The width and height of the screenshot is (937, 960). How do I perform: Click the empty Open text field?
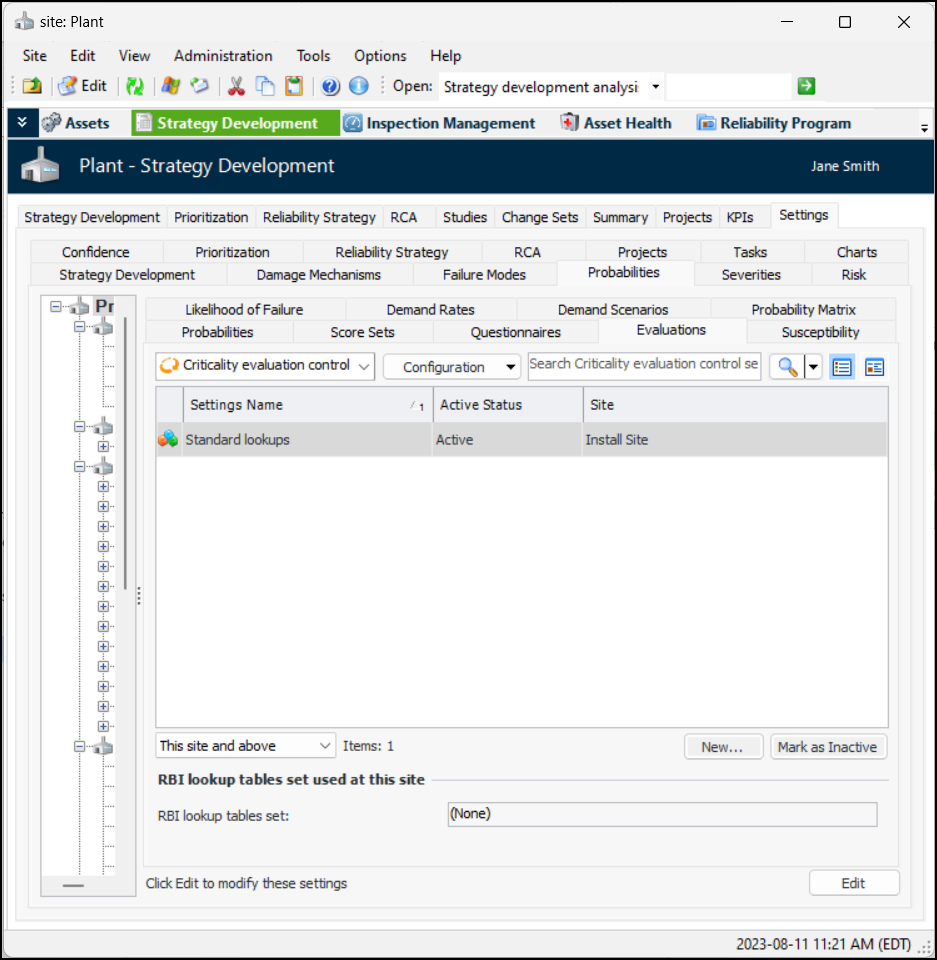(728, 87)
